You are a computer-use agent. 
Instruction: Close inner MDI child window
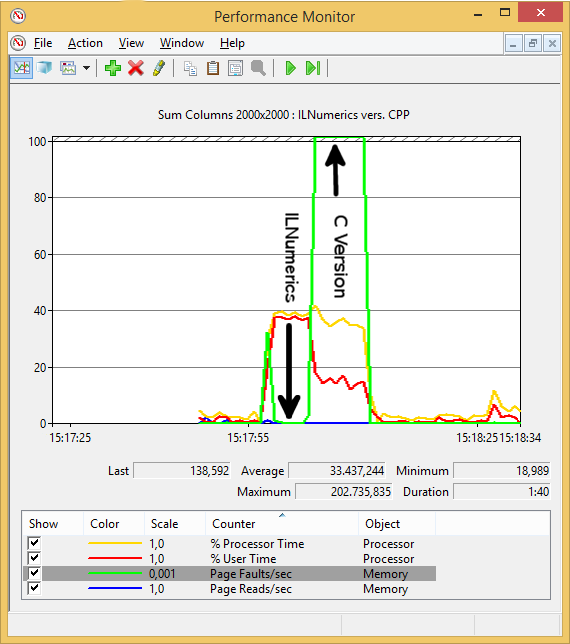pyautogui.click(x=552, y=43)
